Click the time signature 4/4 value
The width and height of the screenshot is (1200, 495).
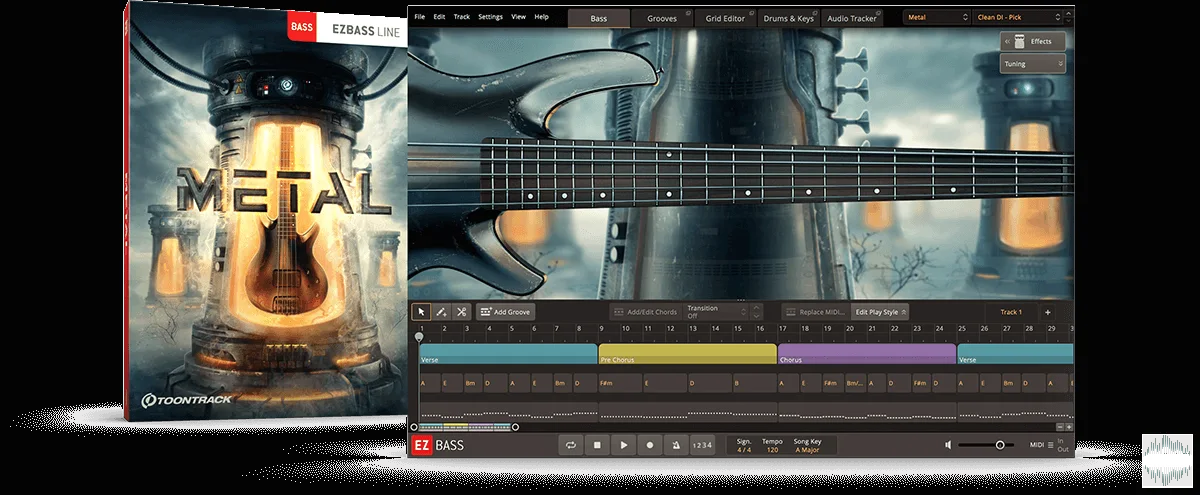743,450
